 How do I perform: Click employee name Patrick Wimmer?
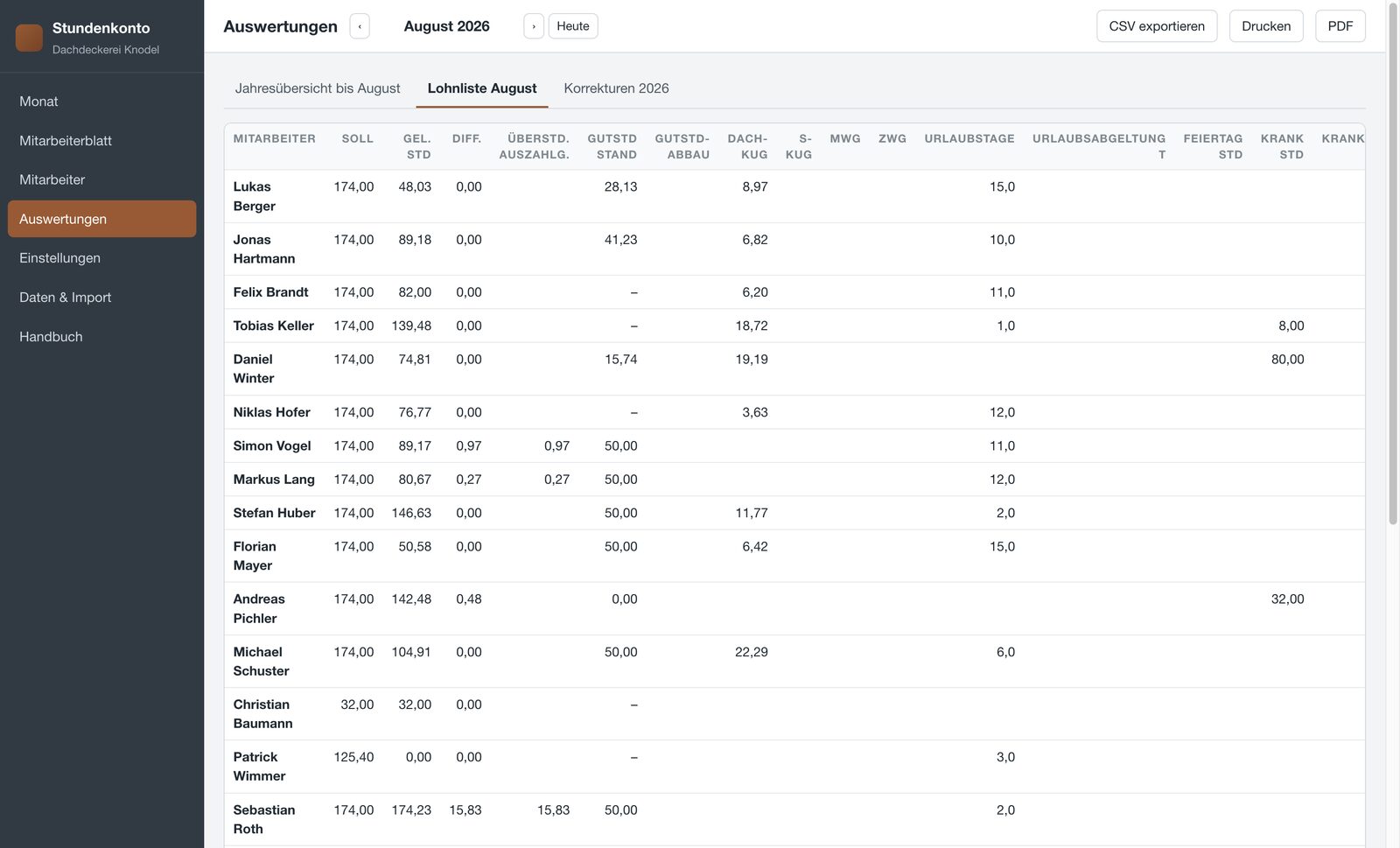(x=259, y=767)
